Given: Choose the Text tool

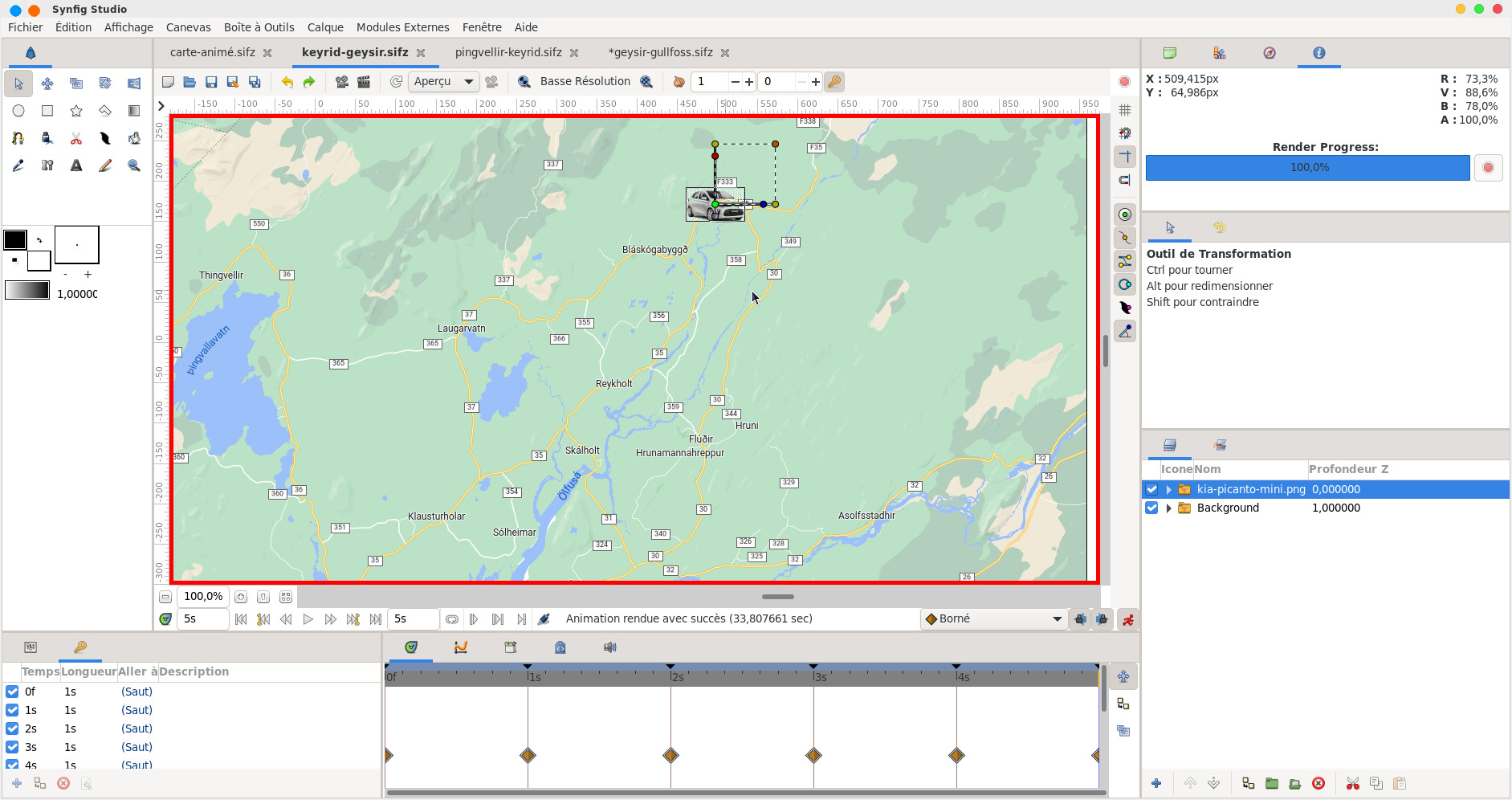Looking at the screenshot, I should 76,165.
